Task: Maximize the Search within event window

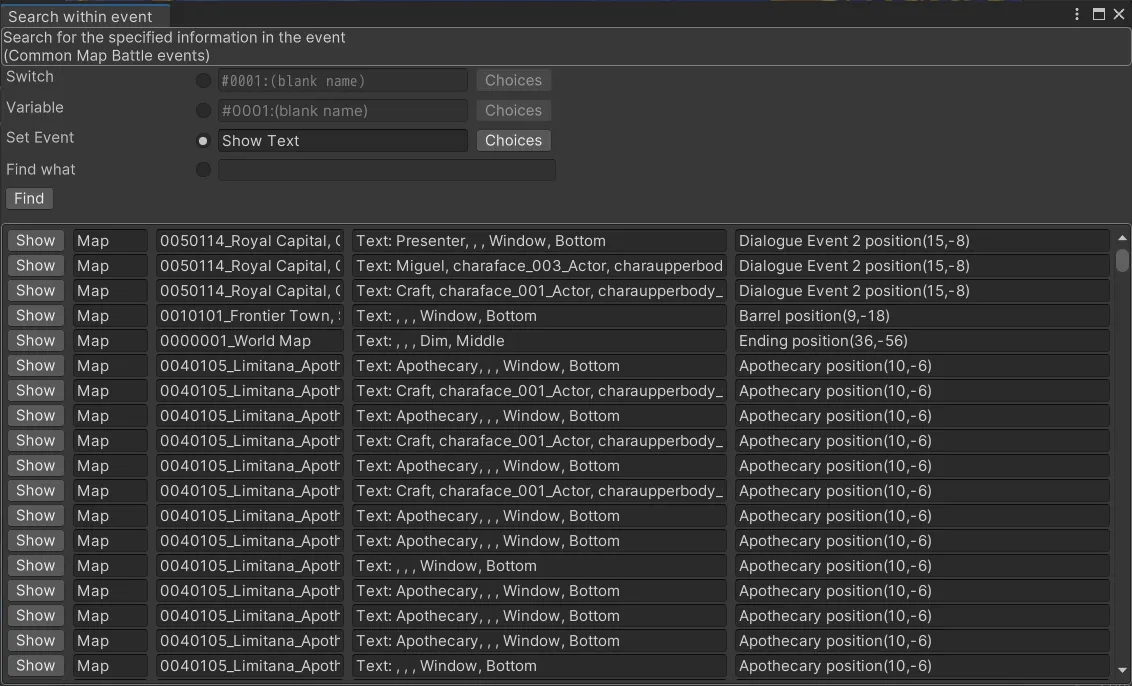Action: [x=1098, y=15]
